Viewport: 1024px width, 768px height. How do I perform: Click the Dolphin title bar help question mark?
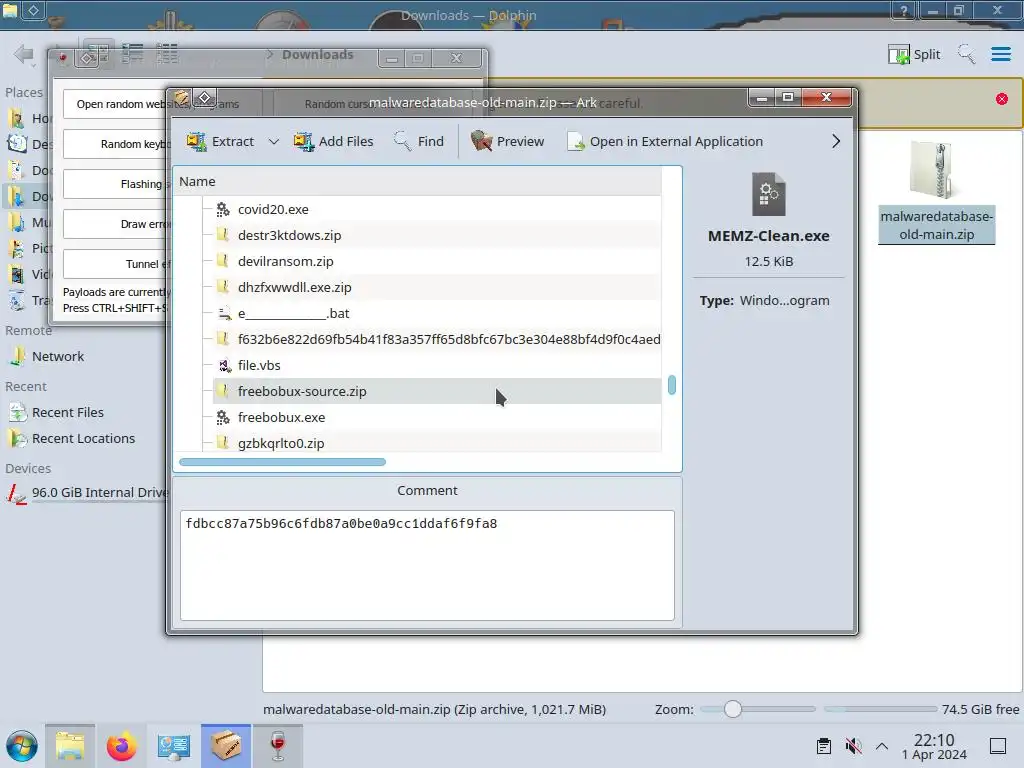coord(903,10)
